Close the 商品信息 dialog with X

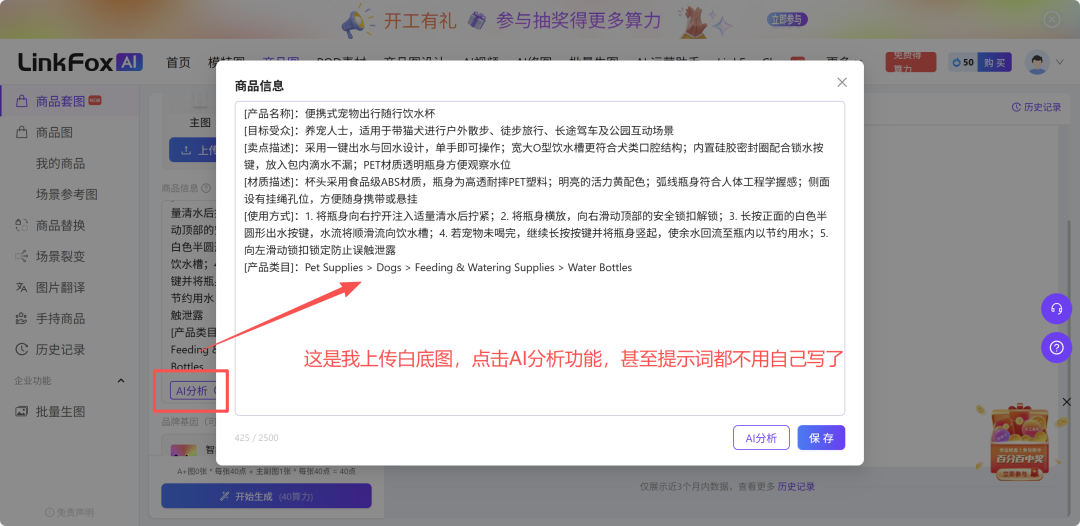coord(842,83)
